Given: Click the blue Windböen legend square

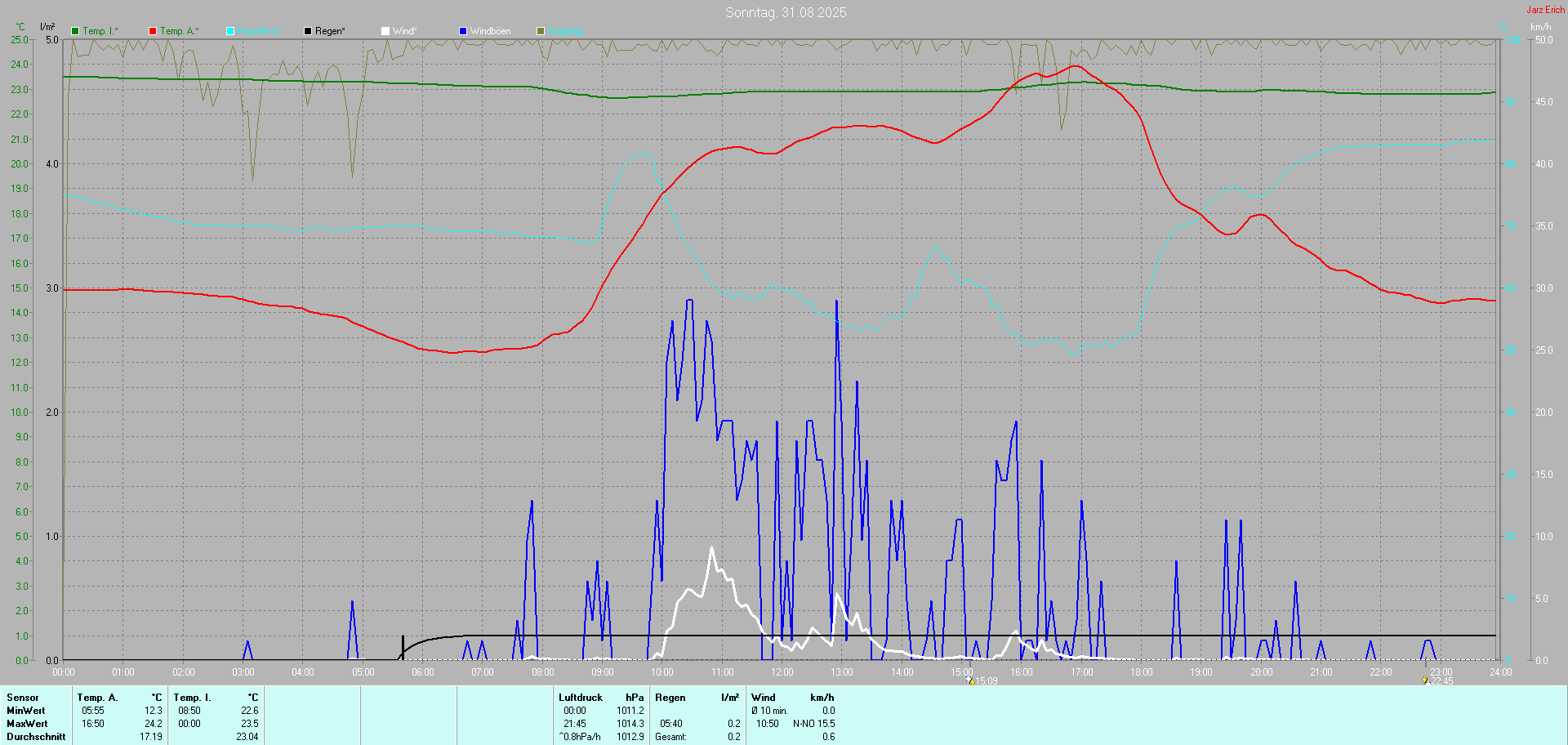Looking at the screenshot, I should tap(463, 31).
